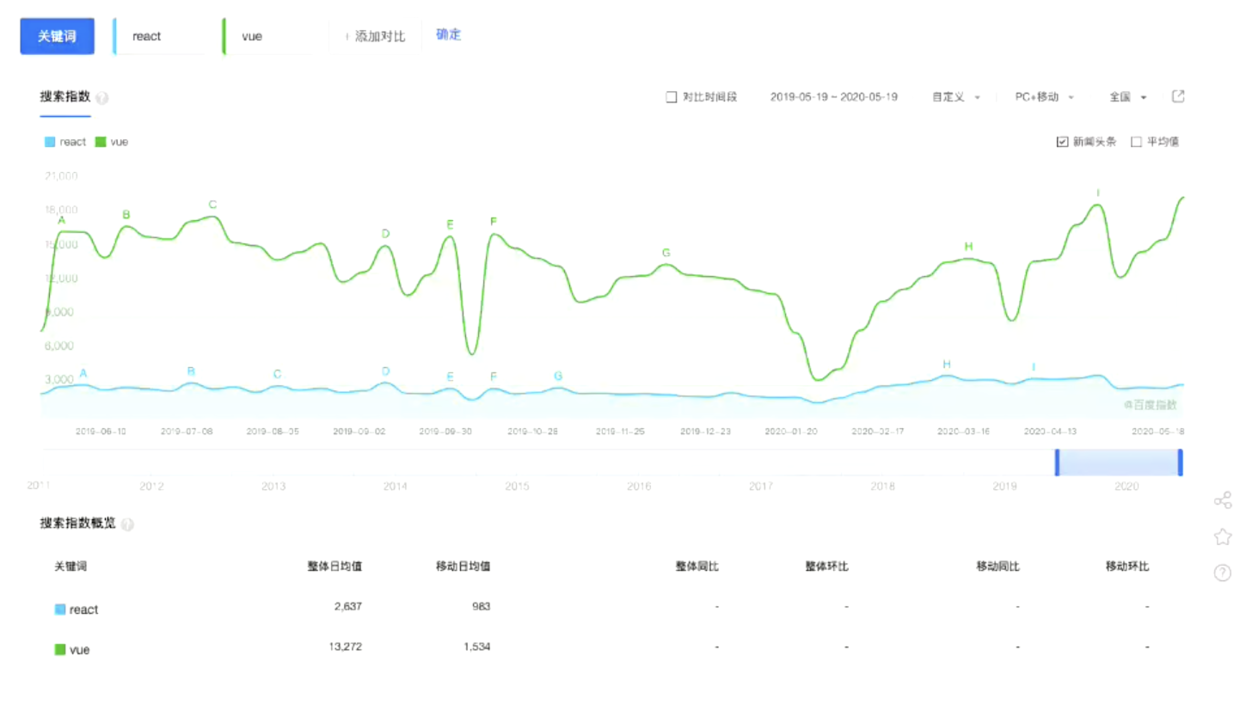Confirm with the 确定 link

pos(449,34)
